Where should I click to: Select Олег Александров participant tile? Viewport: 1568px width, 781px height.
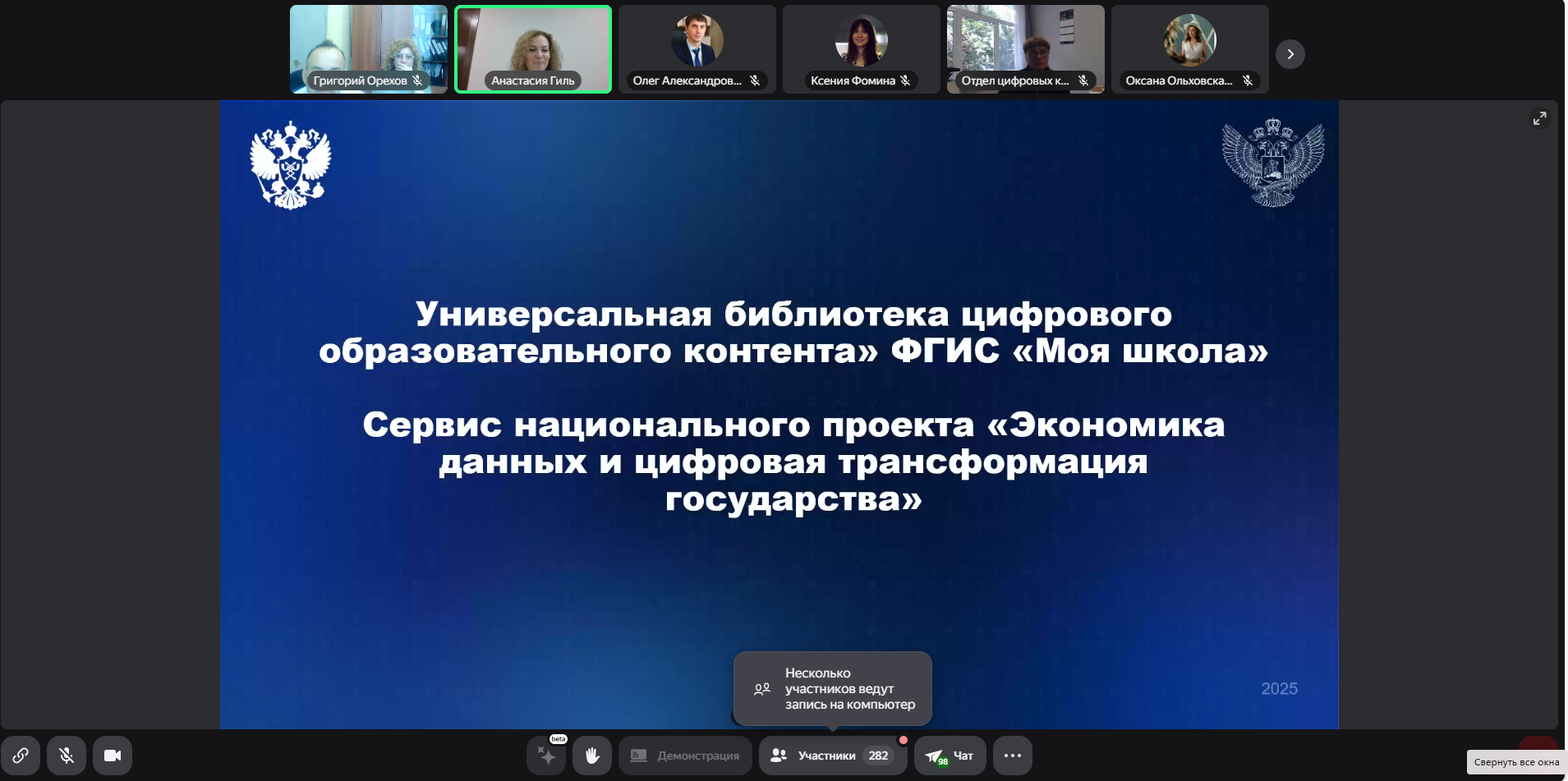[697, 49]
